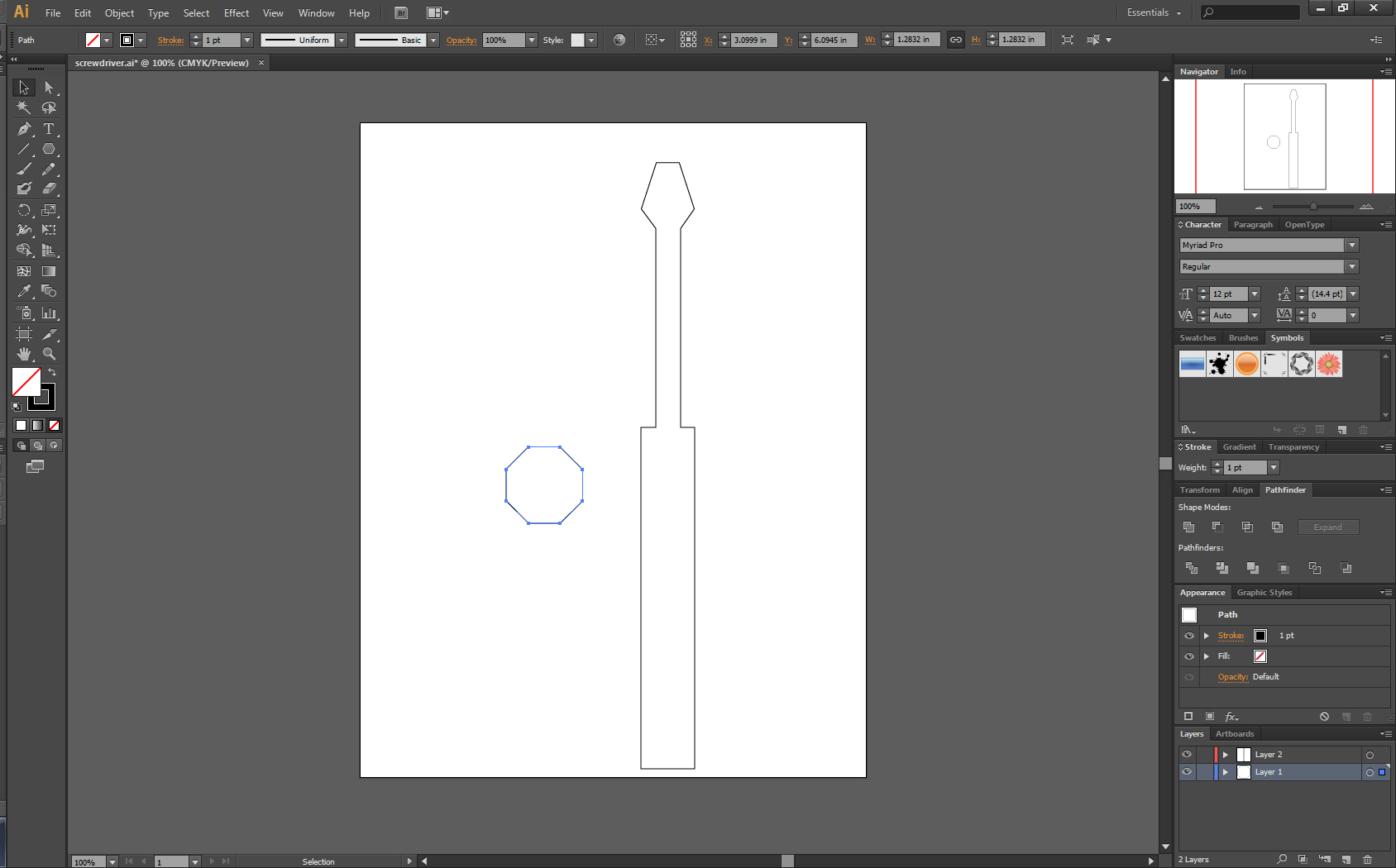Screen dimensions: 1396x868
Task: Open the Myriad Pro font family dropdown
Action: pyautogui.click(x=1352, y=246)
